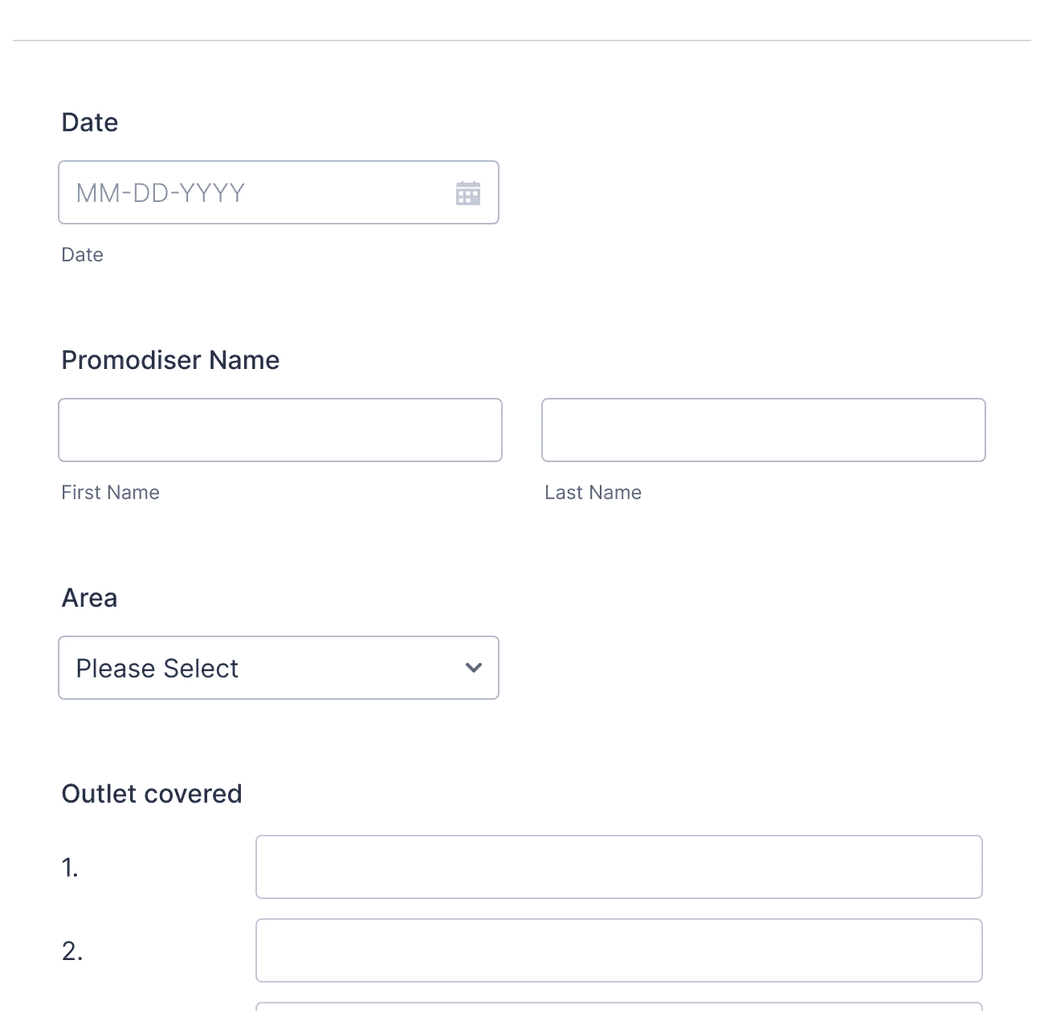
Task: Open the Please Select dropdown under Area
Action: tap(278, 667)
